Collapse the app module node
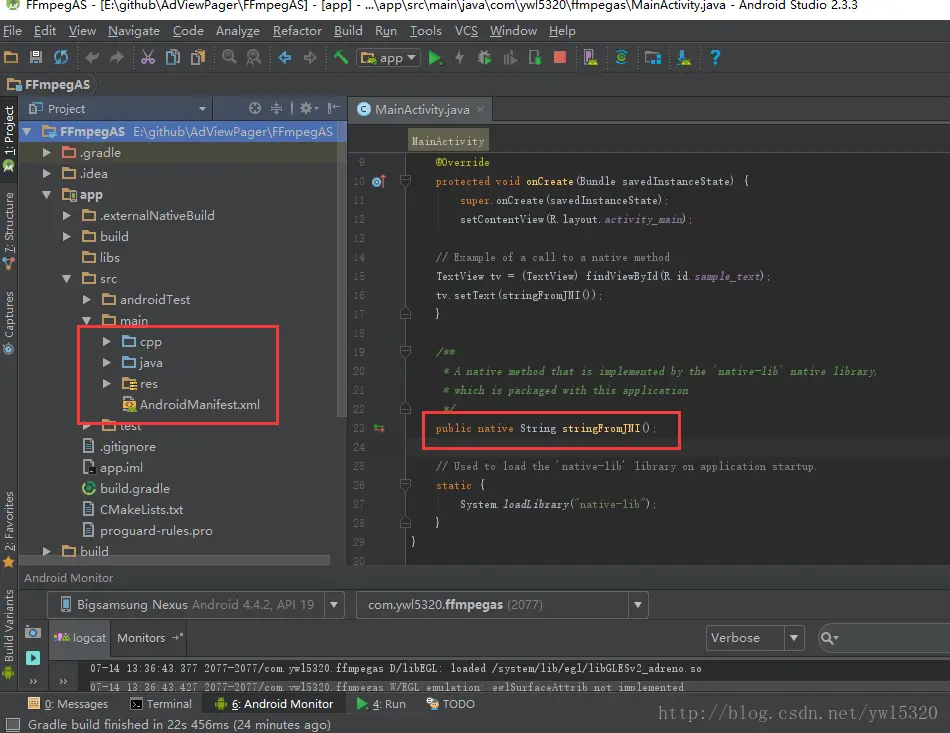950x733 pixels. click(46, 195)
